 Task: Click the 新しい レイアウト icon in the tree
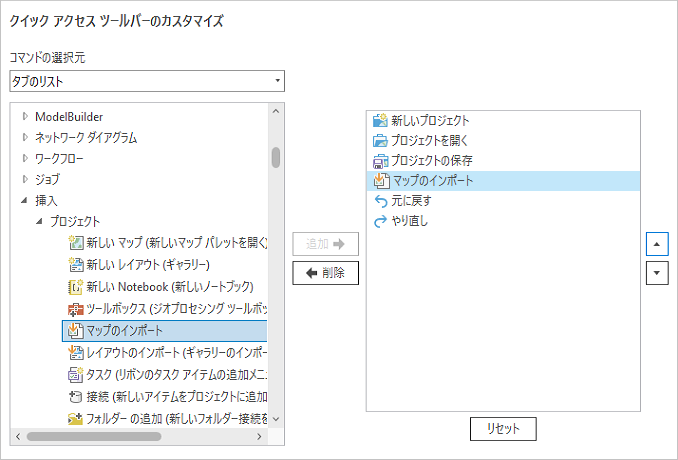click(75, 265)
